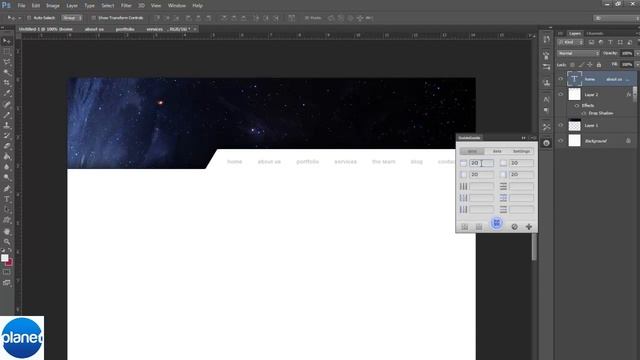Select the Zoom tool
This screenshot has height=360, width=640.
pyautogui.click(x=7, y=242)
